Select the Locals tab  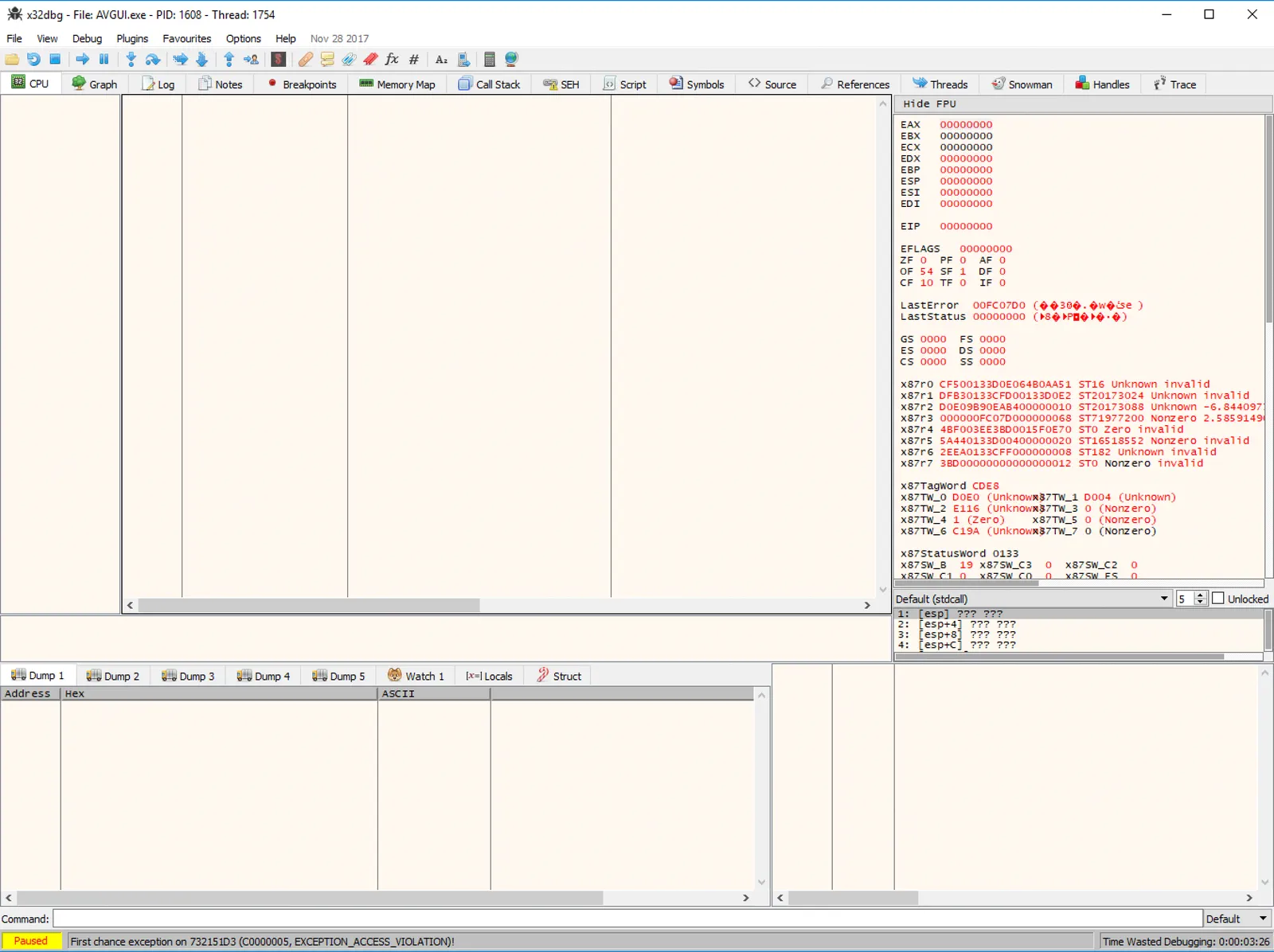(490, 676)
